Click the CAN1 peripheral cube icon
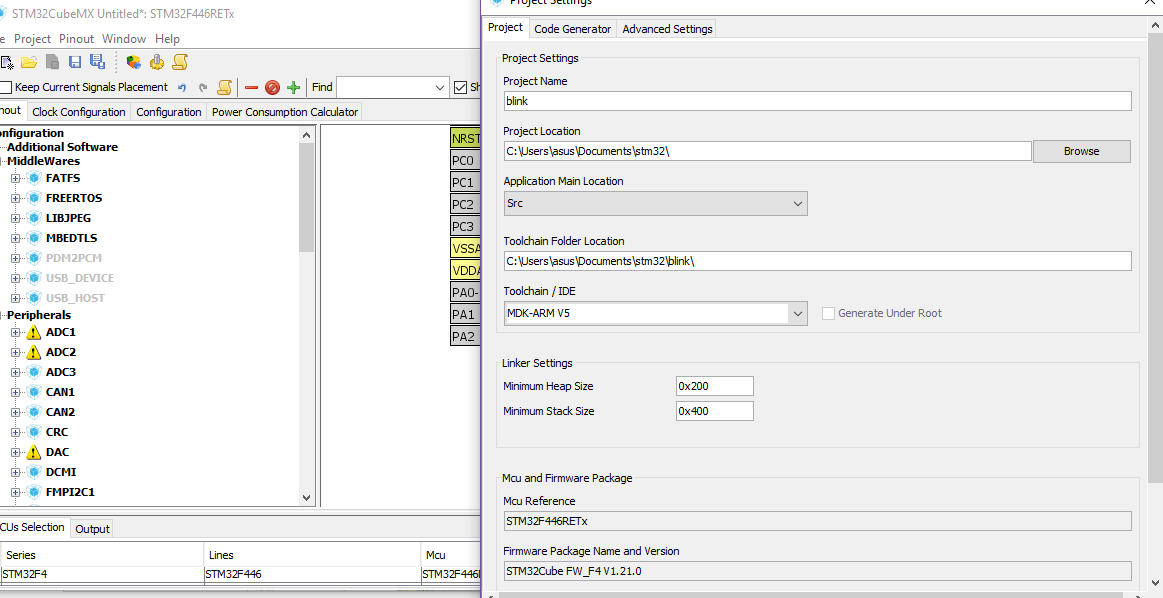The width and height of the screenshot is (1163, 598). [x=33, y=392]
